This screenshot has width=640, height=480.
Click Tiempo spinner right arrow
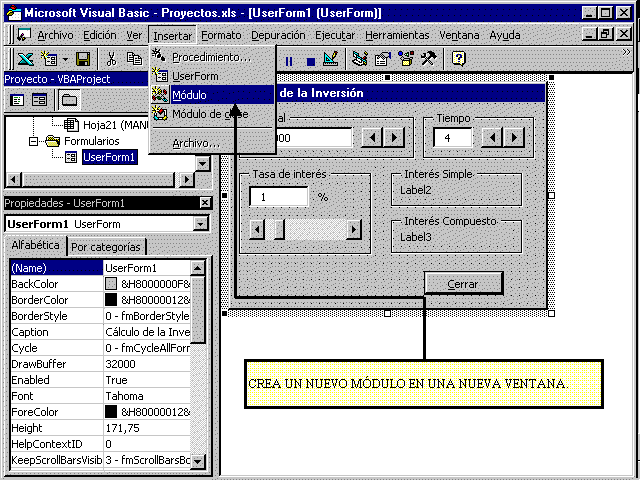[x=514, y=138]
